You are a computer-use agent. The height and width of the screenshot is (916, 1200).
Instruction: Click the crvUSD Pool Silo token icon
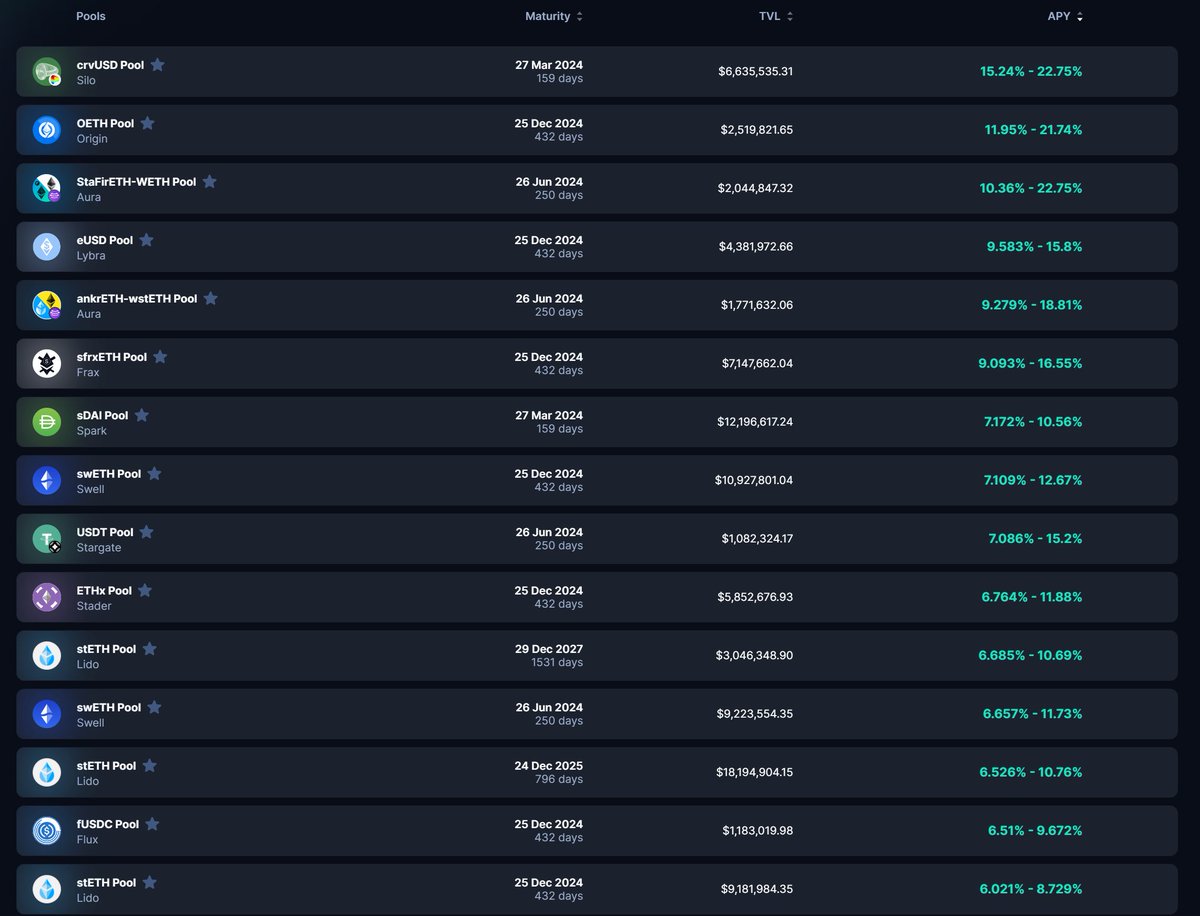tap(47, 72)
